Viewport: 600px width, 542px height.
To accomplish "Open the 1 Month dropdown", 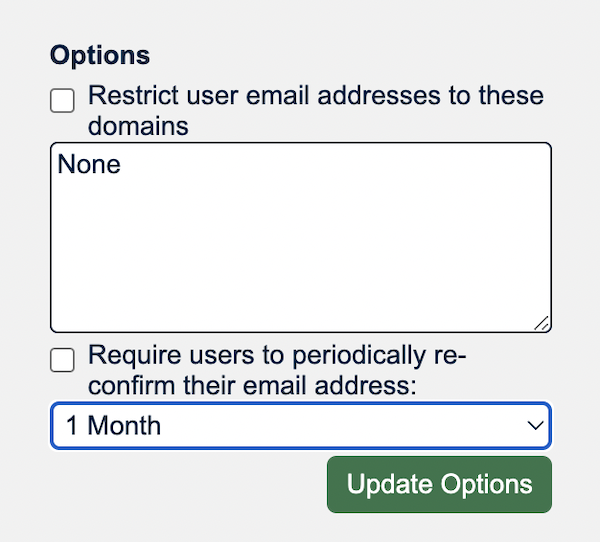I will click(x=301, y=425).
